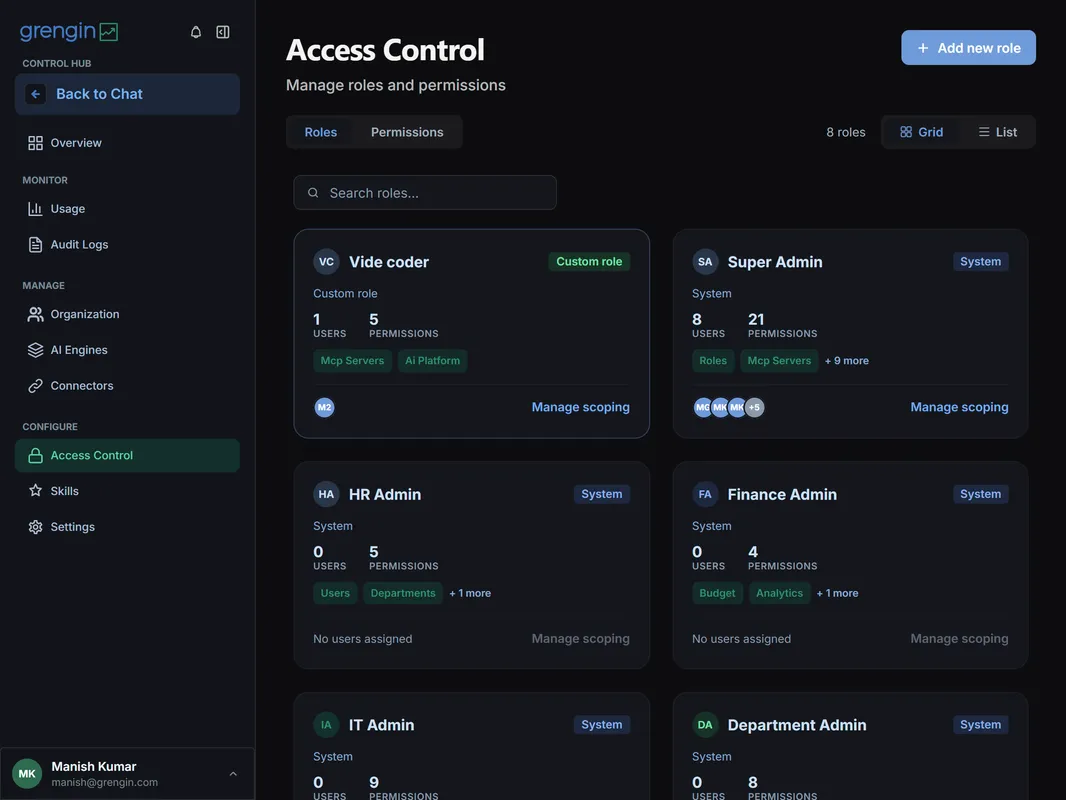Go to Organization page
1066x800 pixels.
point(127,314)
